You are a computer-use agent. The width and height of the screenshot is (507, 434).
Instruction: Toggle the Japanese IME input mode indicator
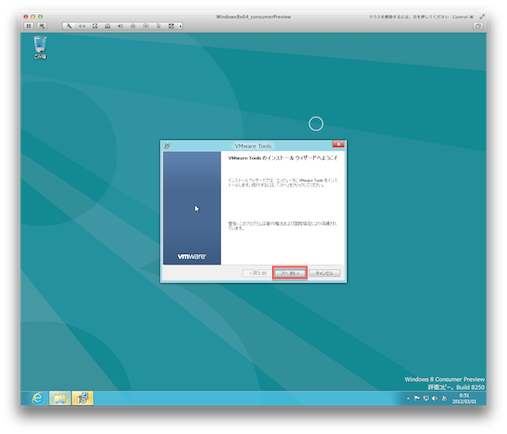pyautogui.click(x=444, y=398)
